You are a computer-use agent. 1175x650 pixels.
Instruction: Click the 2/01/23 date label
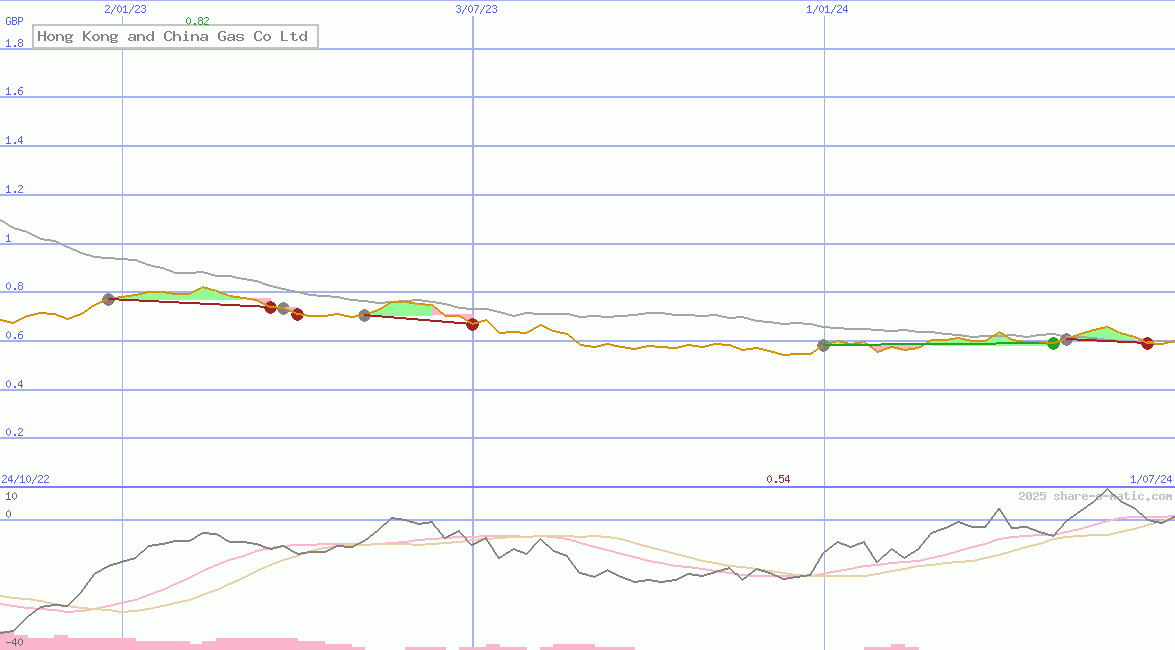[125, 9]
